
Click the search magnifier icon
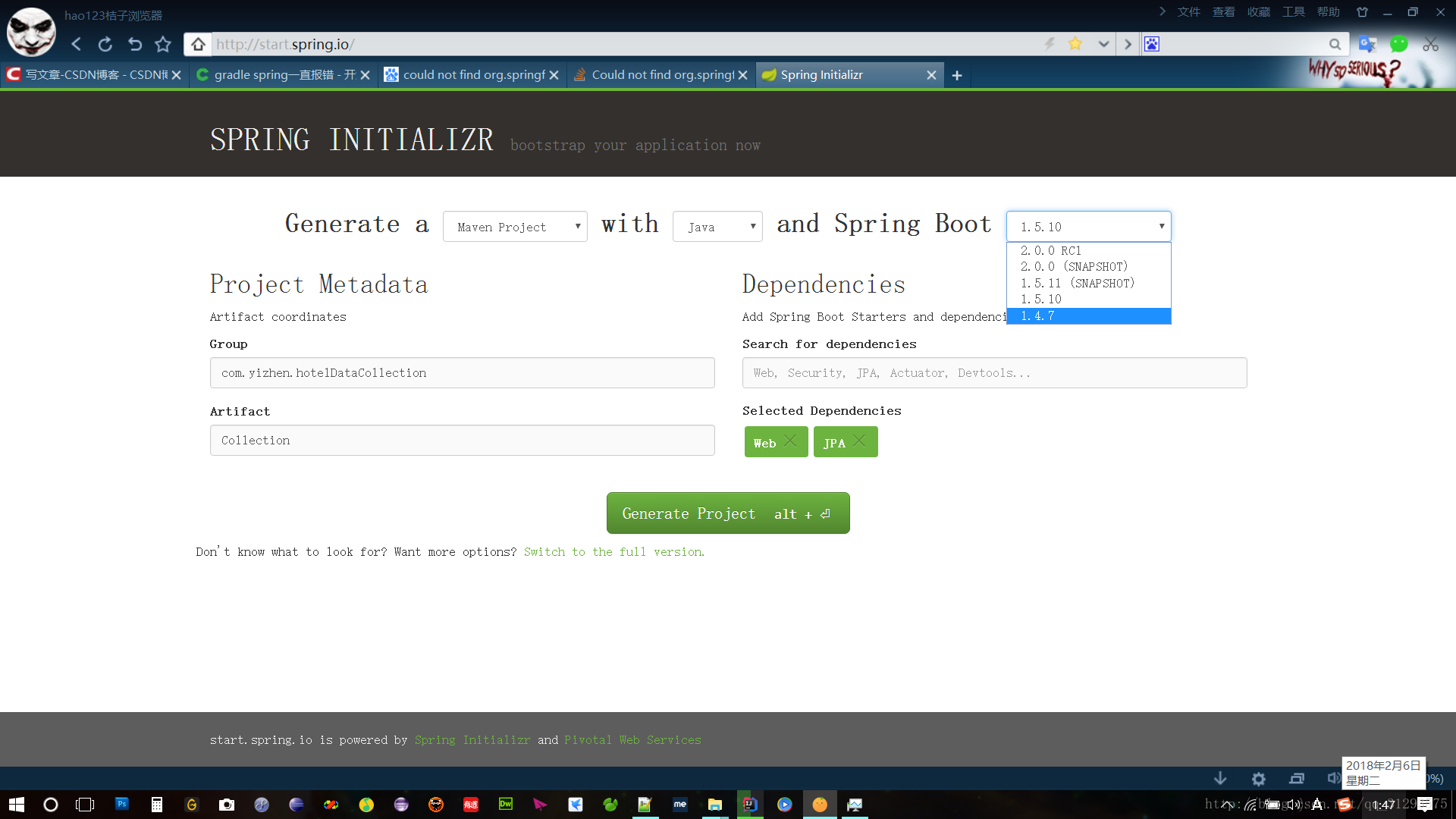click(1335, 44)
